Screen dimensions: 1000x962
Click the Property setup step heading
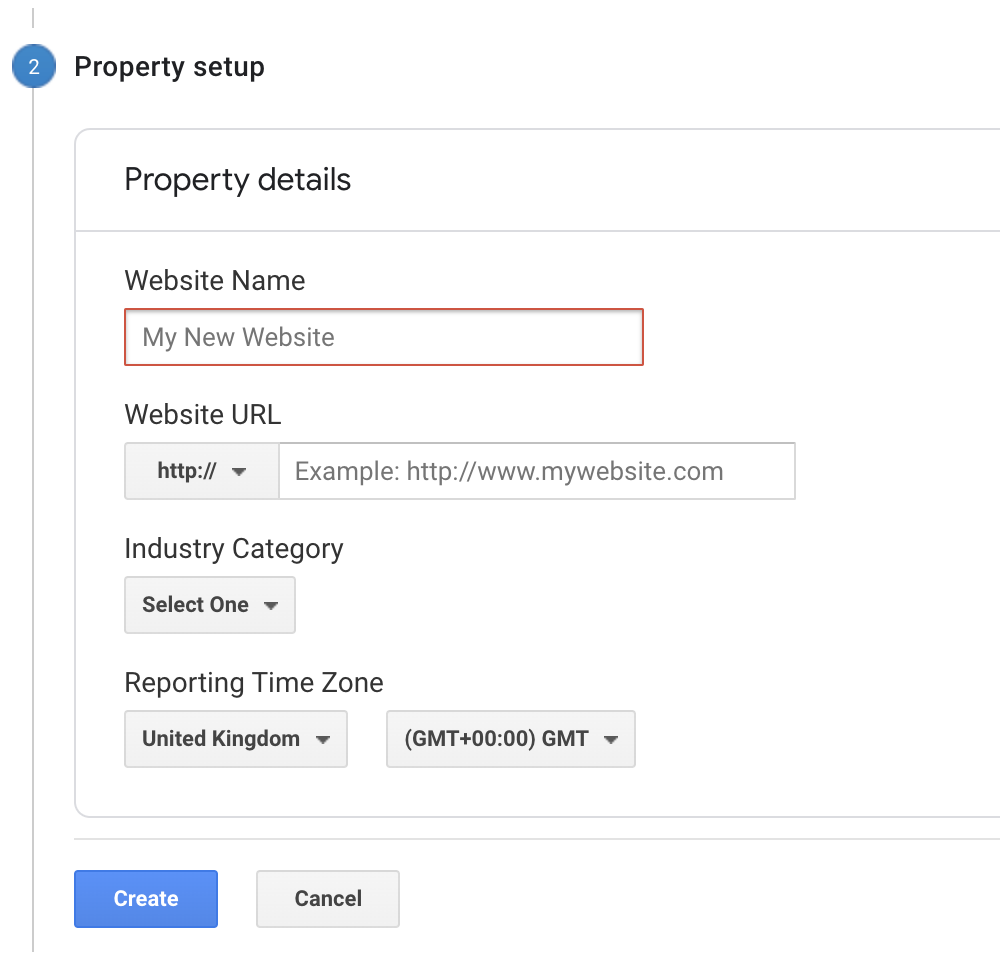(x=169, y=68)
